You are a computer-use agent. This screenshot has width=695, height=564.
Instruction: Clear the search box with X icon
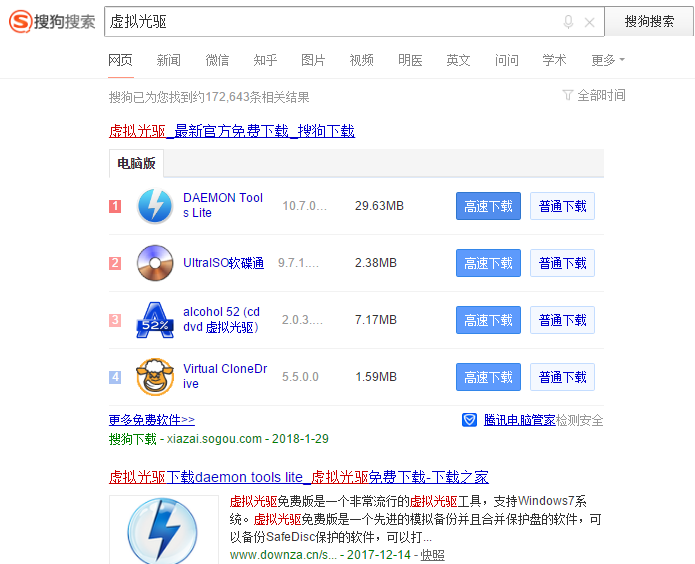(x=589, y=22)
